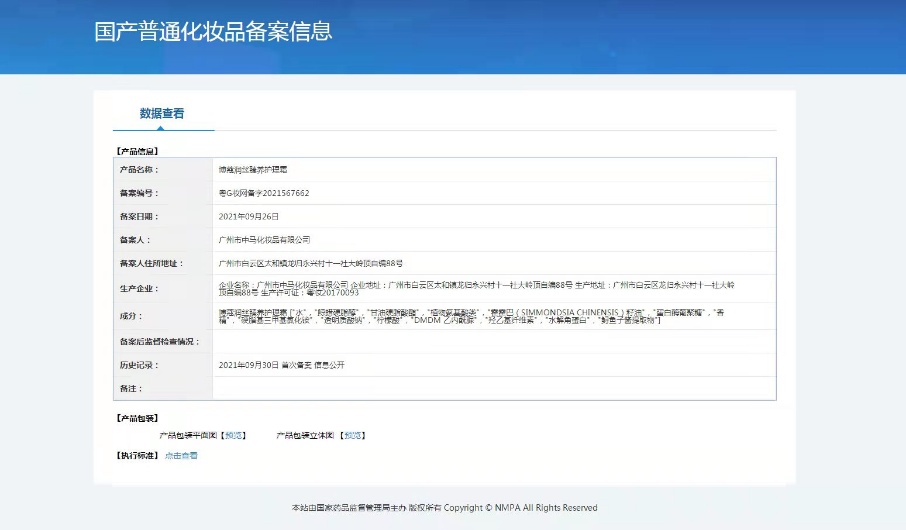Click the 【执行标准】 label
This screenshot has height=530, width=906.
point(137,455)
